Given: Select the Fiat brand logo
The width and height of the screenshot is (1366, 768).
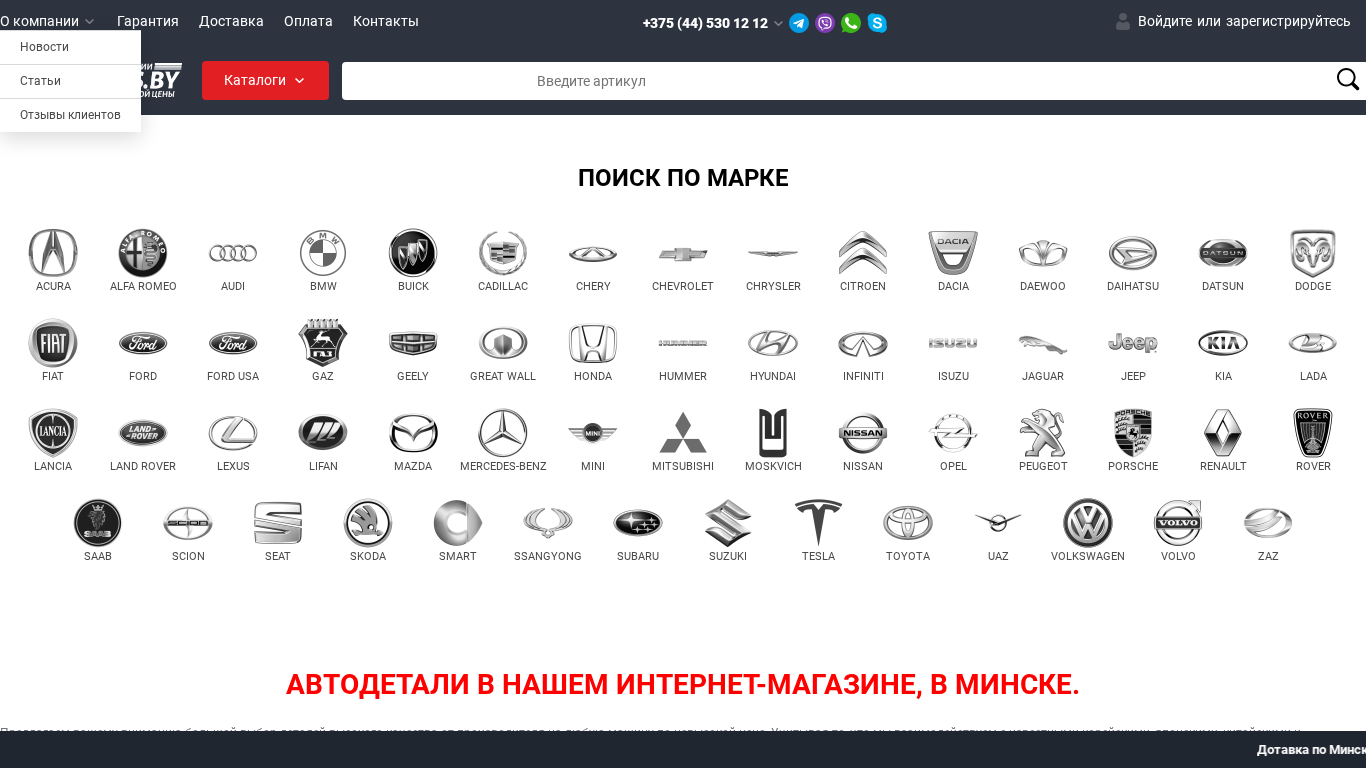Looking at the screenshot, I should [53, 343].
